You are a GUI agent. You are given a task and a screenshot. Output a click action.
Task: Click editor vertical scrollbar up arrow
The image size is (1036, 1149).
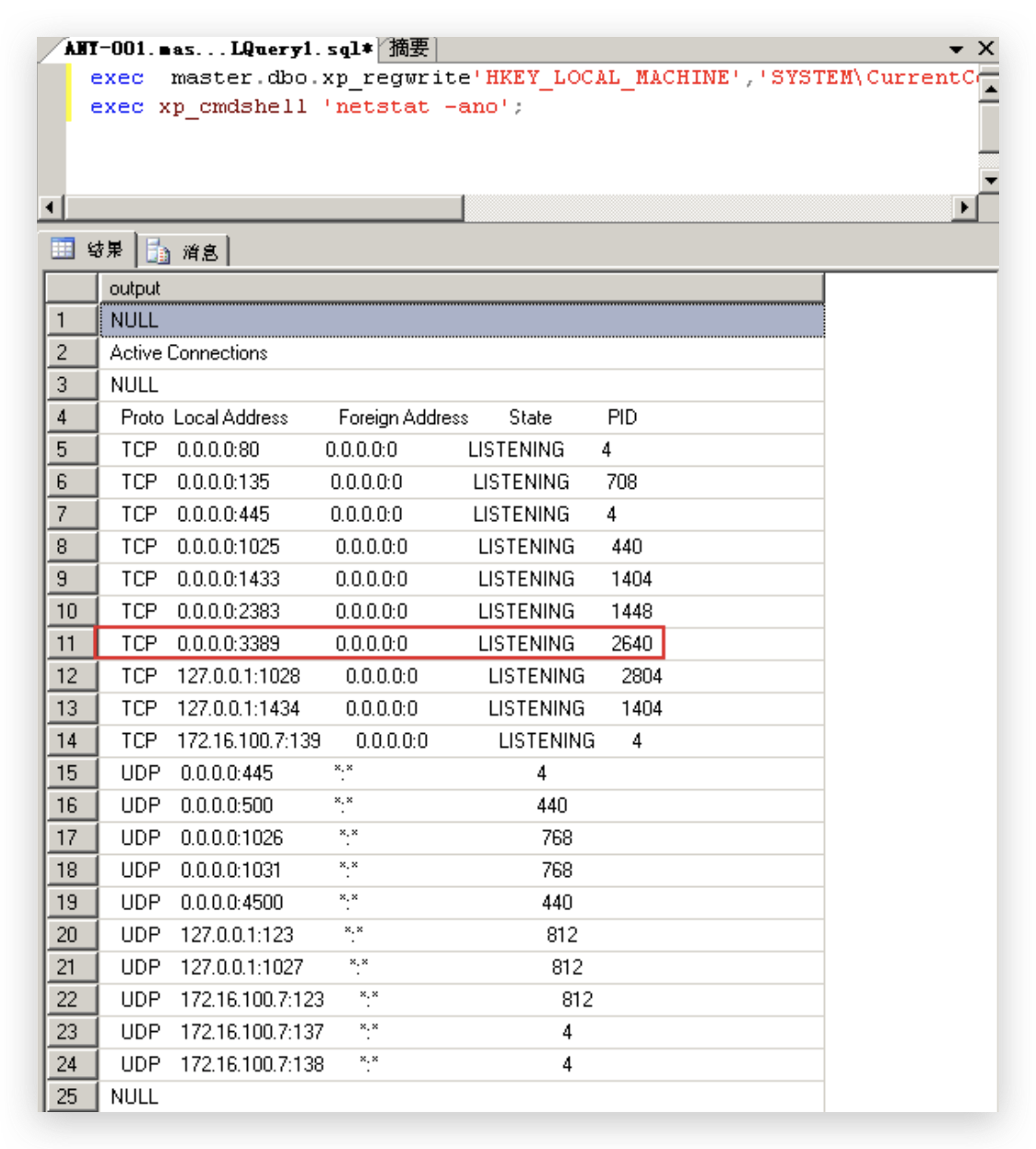(x=990, y=89)
